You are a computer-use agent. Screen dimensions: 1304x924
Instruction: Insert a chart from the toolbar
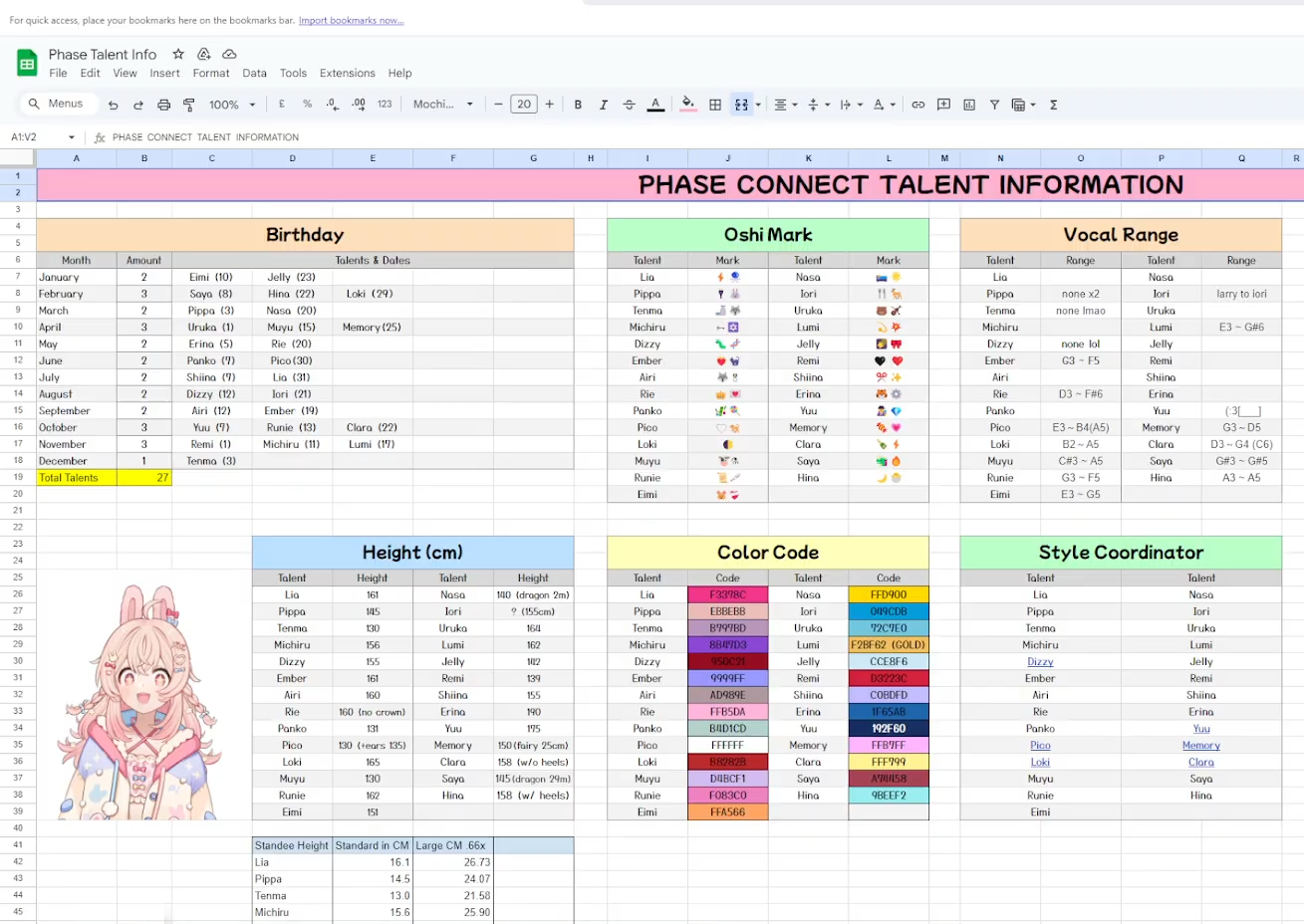click(x=969, y=105)
